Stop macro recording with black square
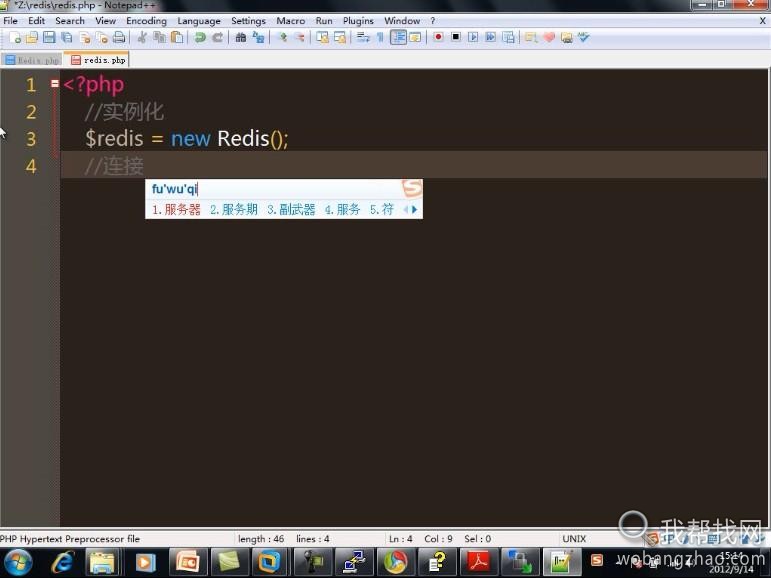771x578 pixels. click(x=456, y=37)
